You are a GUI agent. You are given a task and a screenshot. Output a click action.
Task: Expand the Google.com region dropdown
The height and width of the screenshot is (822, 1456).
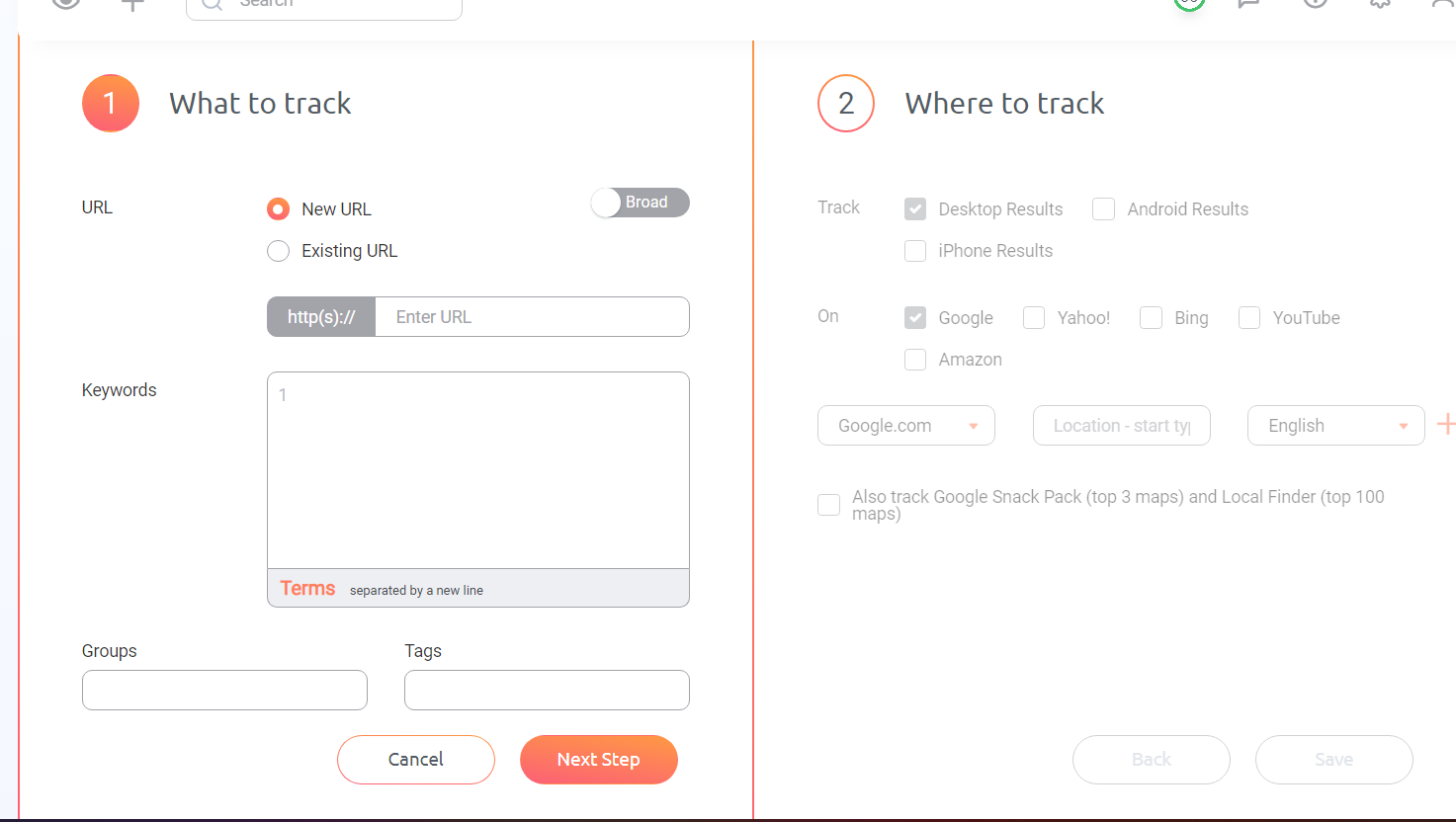click(906, 425)
